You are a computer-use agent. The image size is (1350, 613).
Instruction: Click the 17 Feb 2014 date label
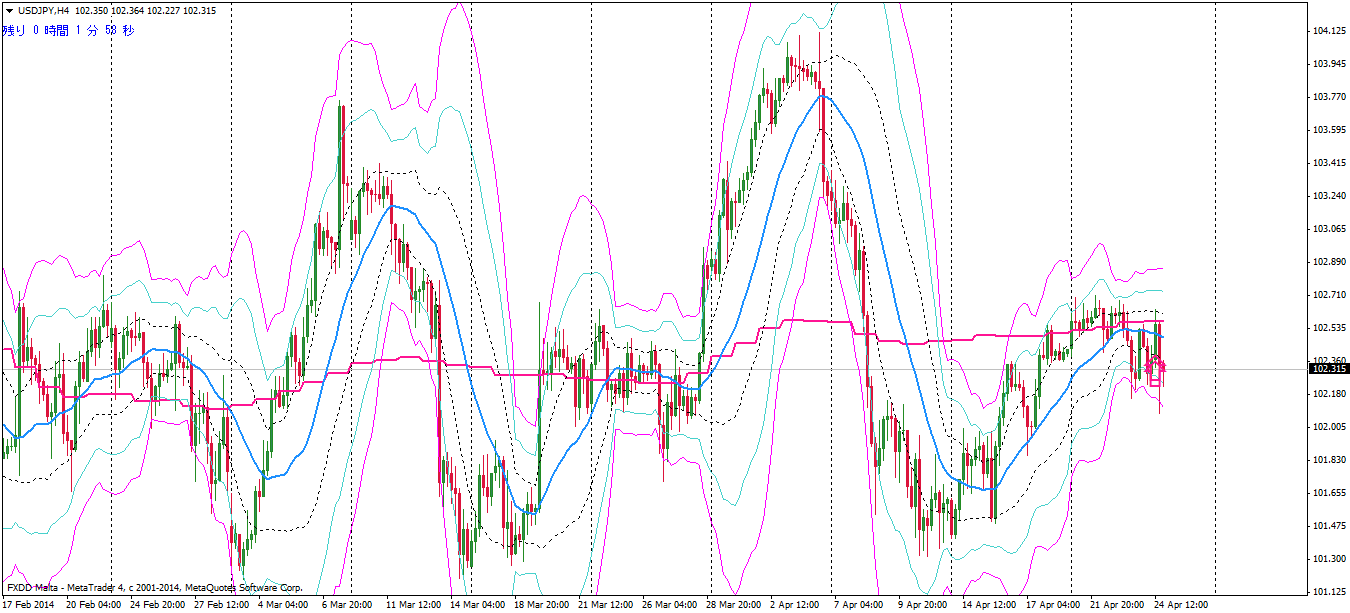[29, 605]
